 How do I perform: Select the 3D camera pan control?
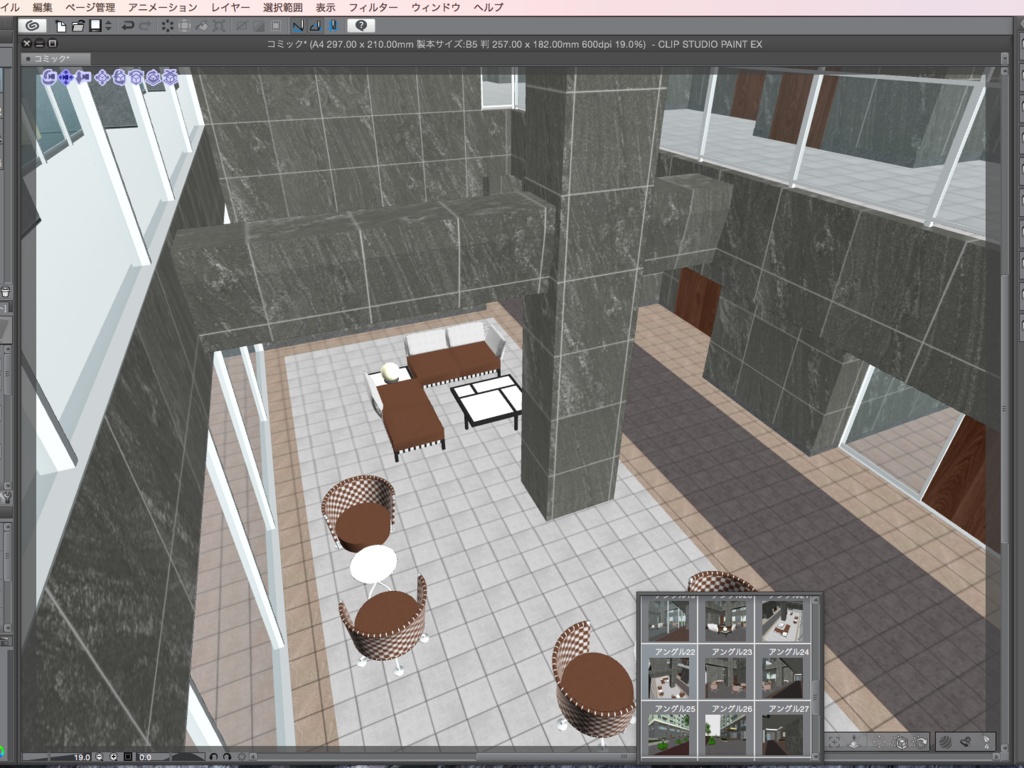tap(65, 77)
